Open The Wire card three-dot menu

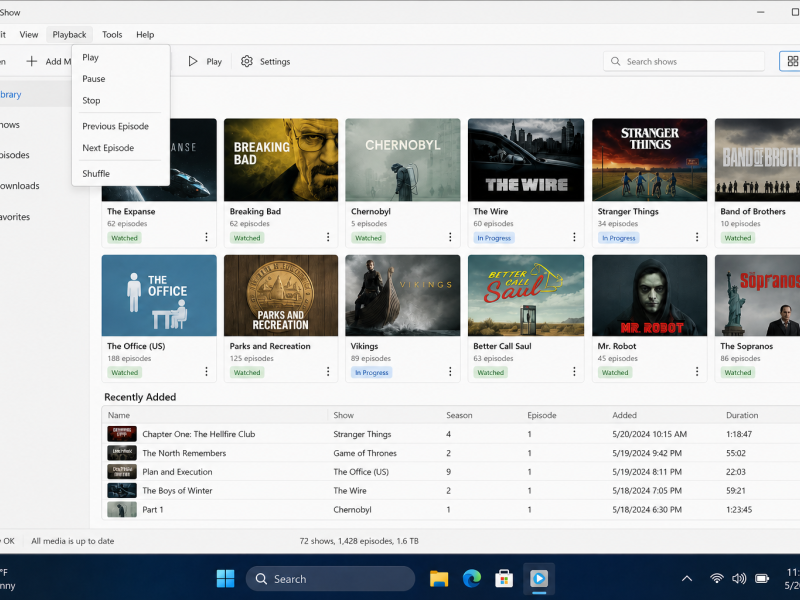[x=574, y=237]
